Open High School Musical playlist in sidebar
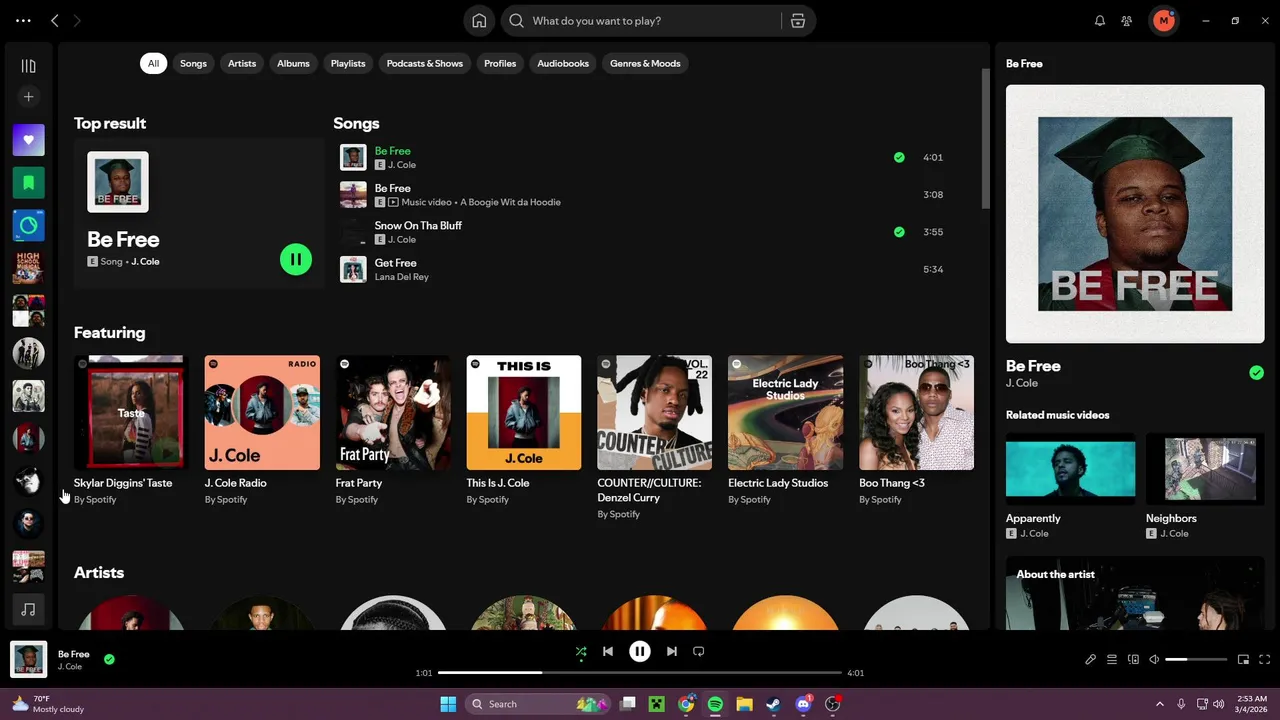This screenshot has height=720, width=1280. pyautogui.click(x=28, y=268)
